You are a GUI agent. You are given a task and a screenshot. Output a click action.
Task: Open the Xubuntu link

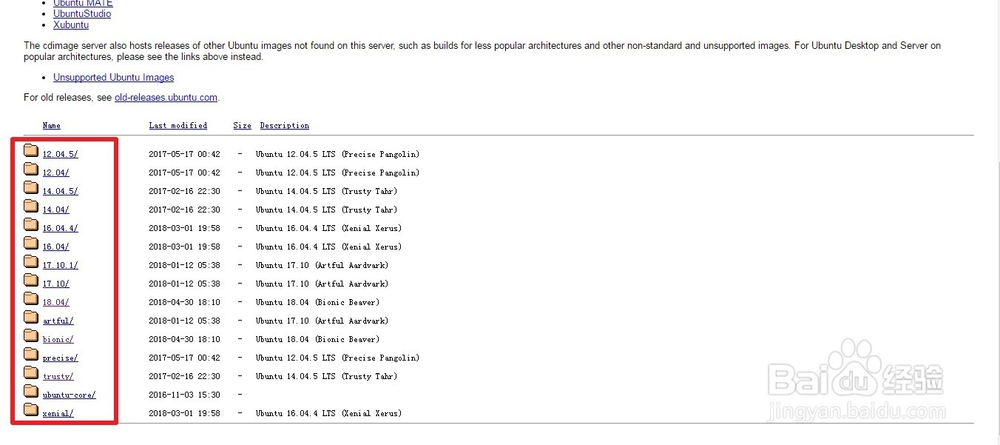(71, 25)
